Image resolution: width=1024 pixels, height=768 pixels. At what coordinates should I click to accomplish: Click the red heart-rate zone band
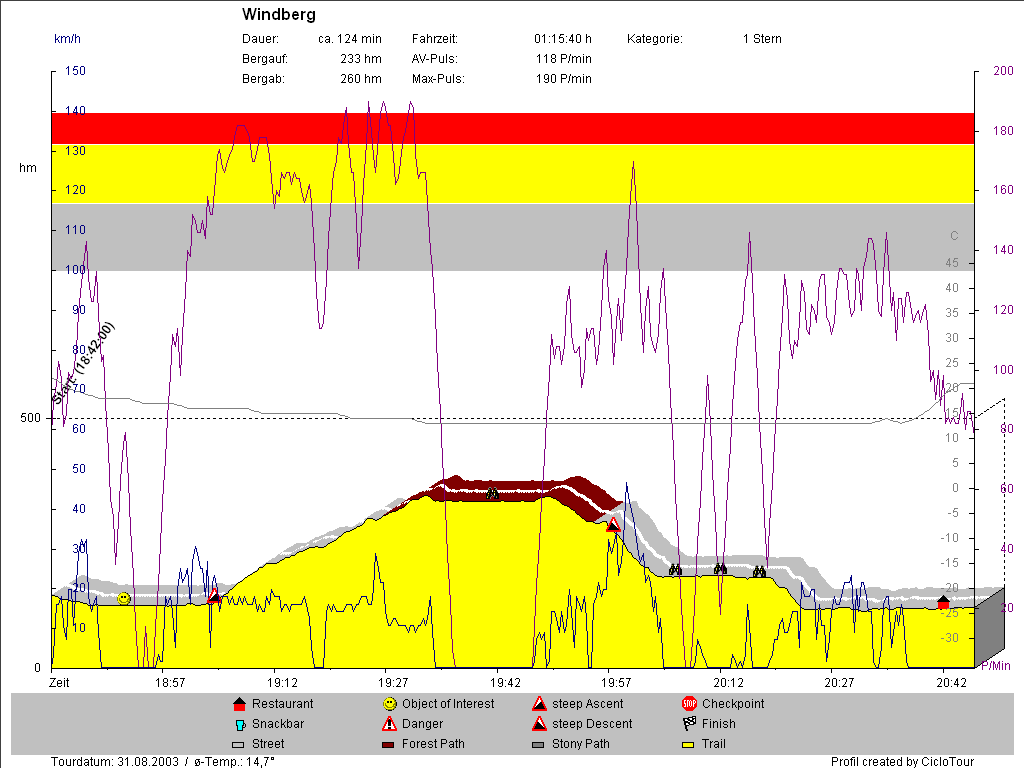tap(512, 128)
